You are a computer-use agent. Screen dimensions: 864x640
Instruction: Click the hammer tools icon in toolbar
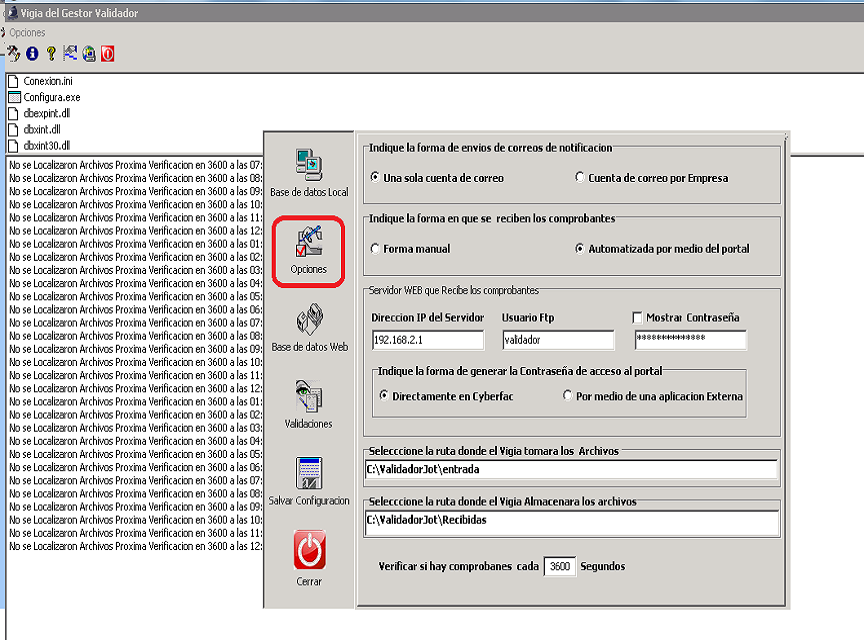(13, 53)
